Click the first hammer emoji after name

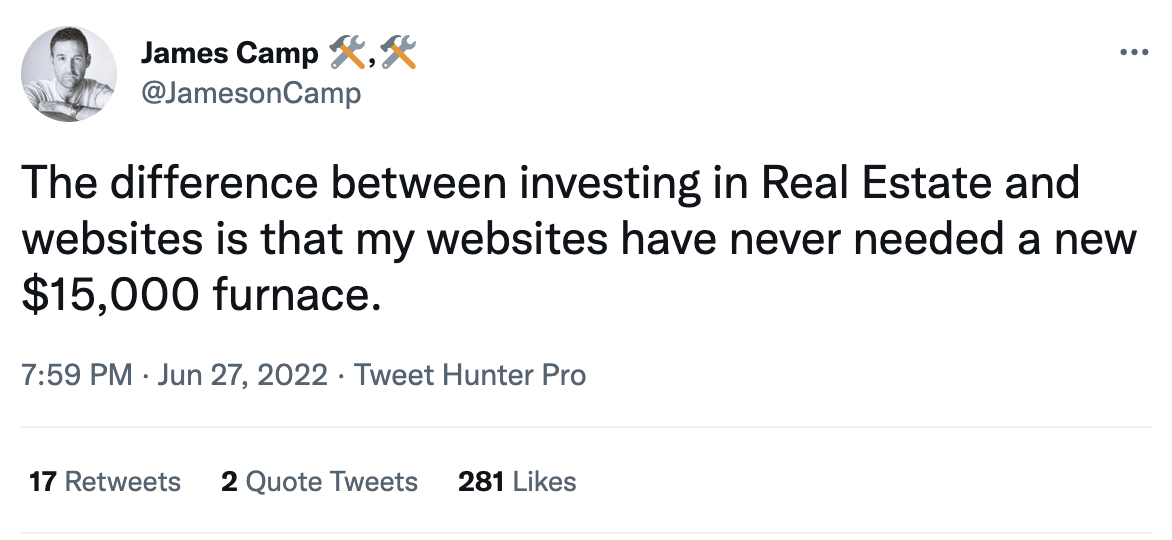(346, 54)
